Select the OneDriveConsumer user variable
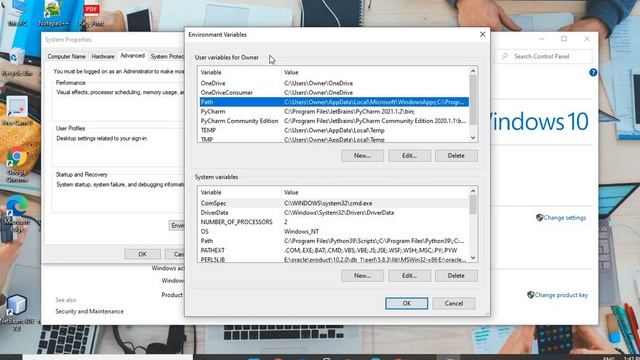Screen dimensions: 640x360 click(334, 93)
